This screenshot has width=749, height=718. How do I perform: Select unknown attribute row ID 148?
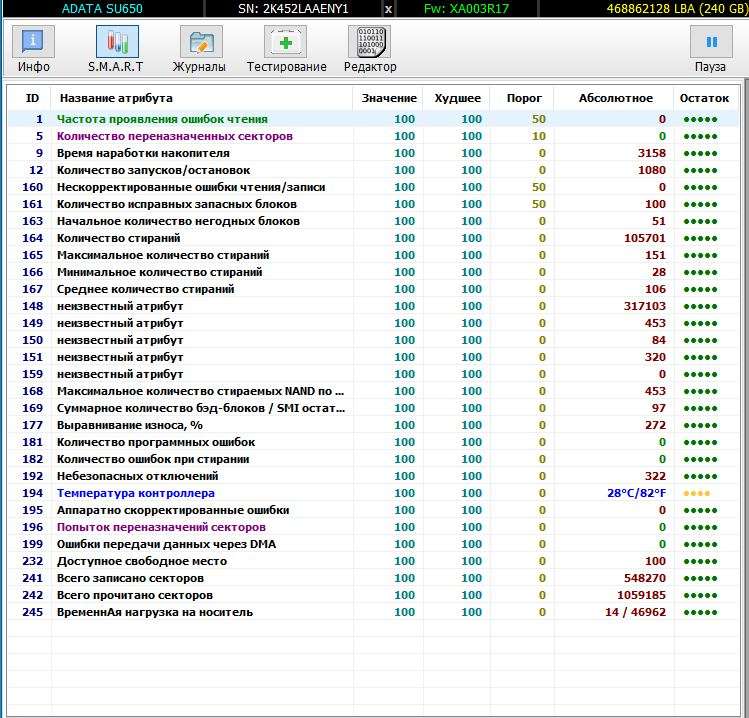(373, 306)
